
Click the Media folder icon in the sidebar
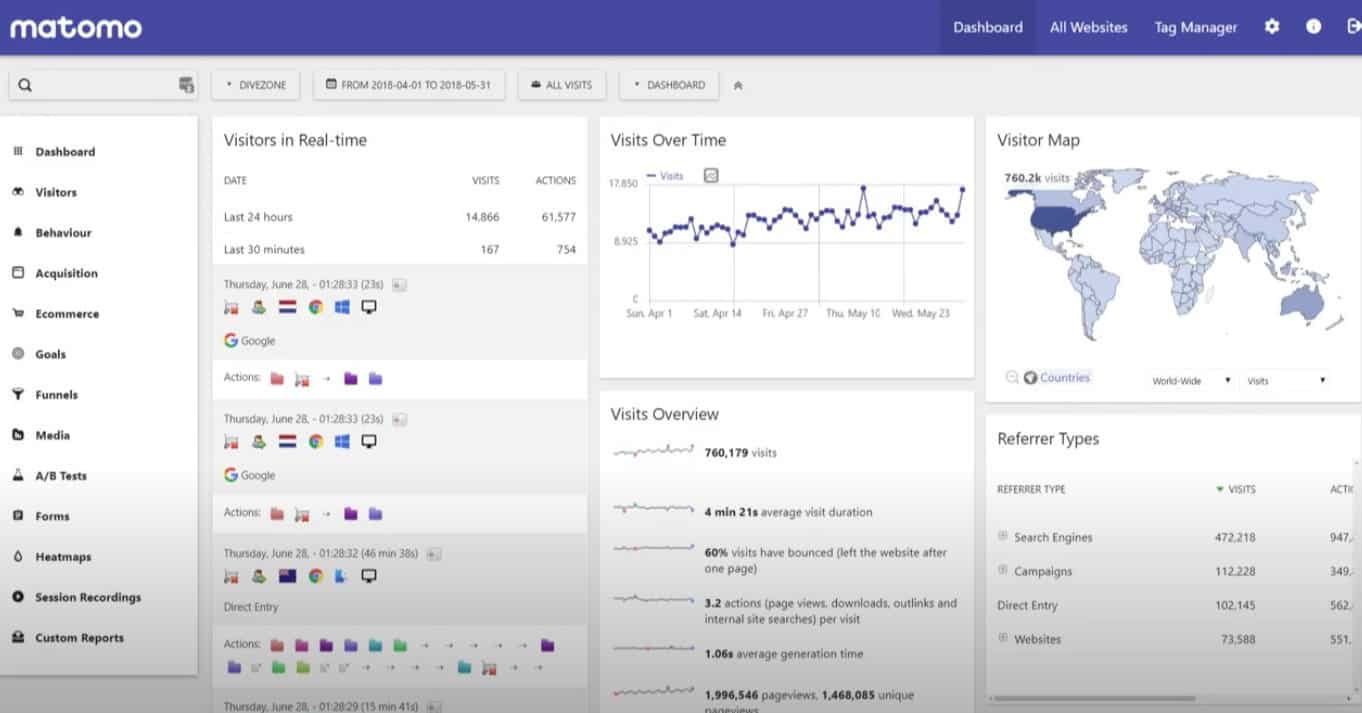[x=18, y=435]
